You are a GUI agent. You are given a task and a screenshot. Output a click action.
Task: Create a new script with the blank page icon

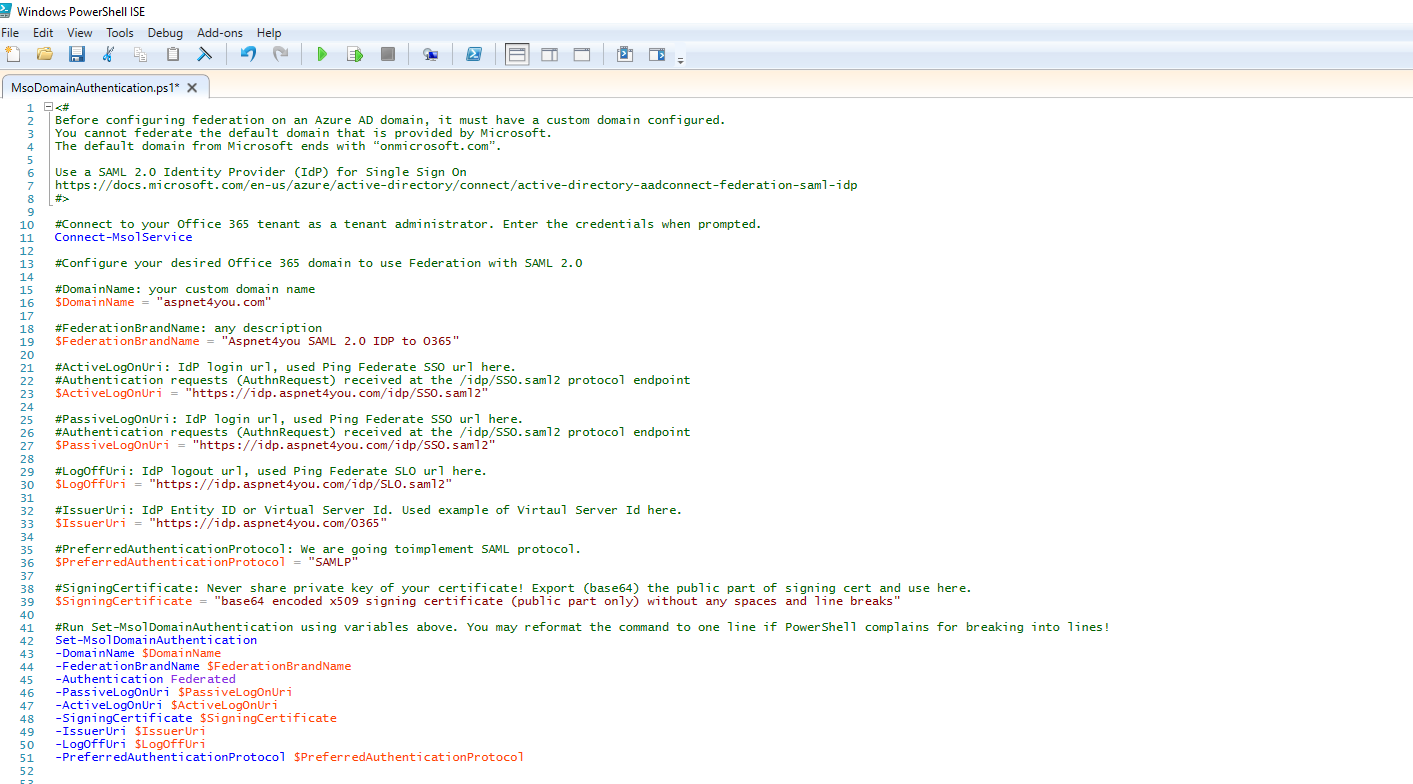[12, 54]
